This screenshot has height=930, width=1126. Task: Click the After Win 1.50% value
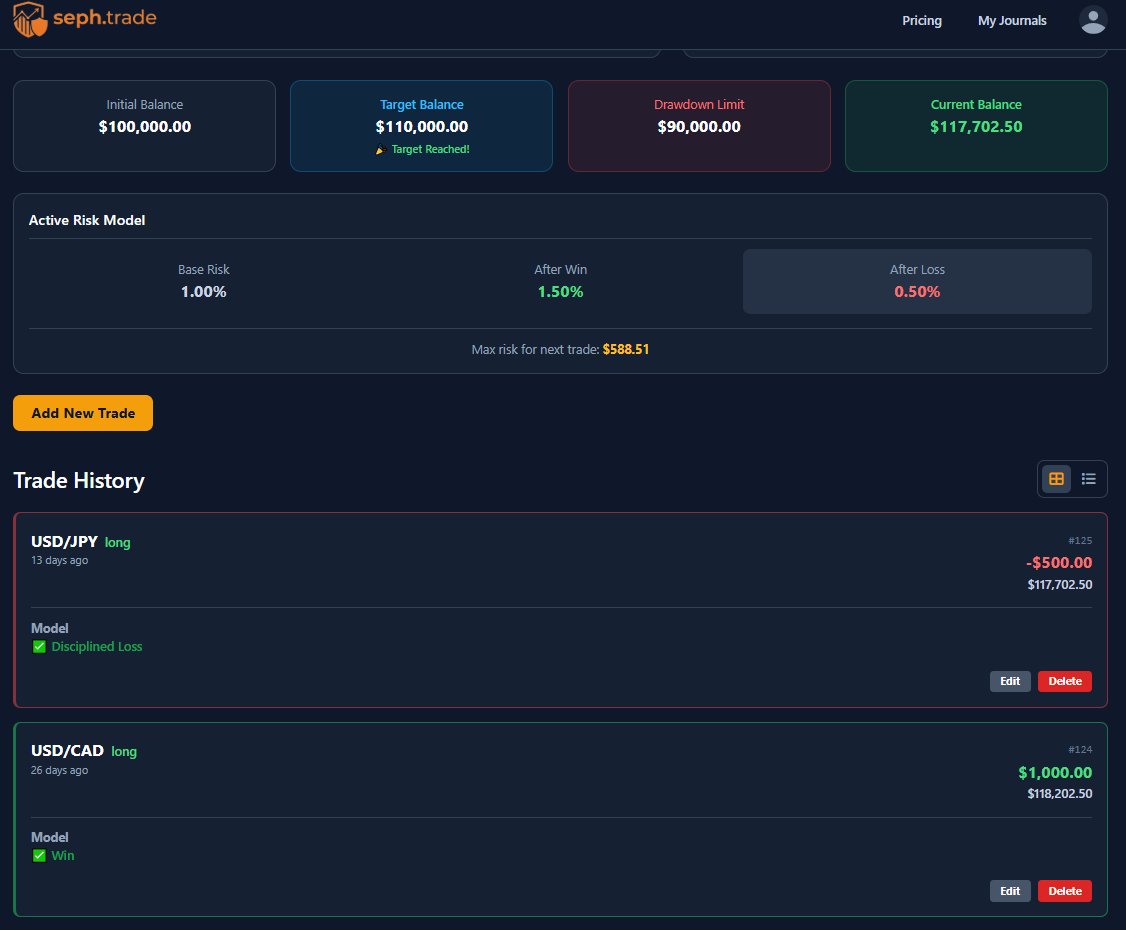click(x=560, y=292)
